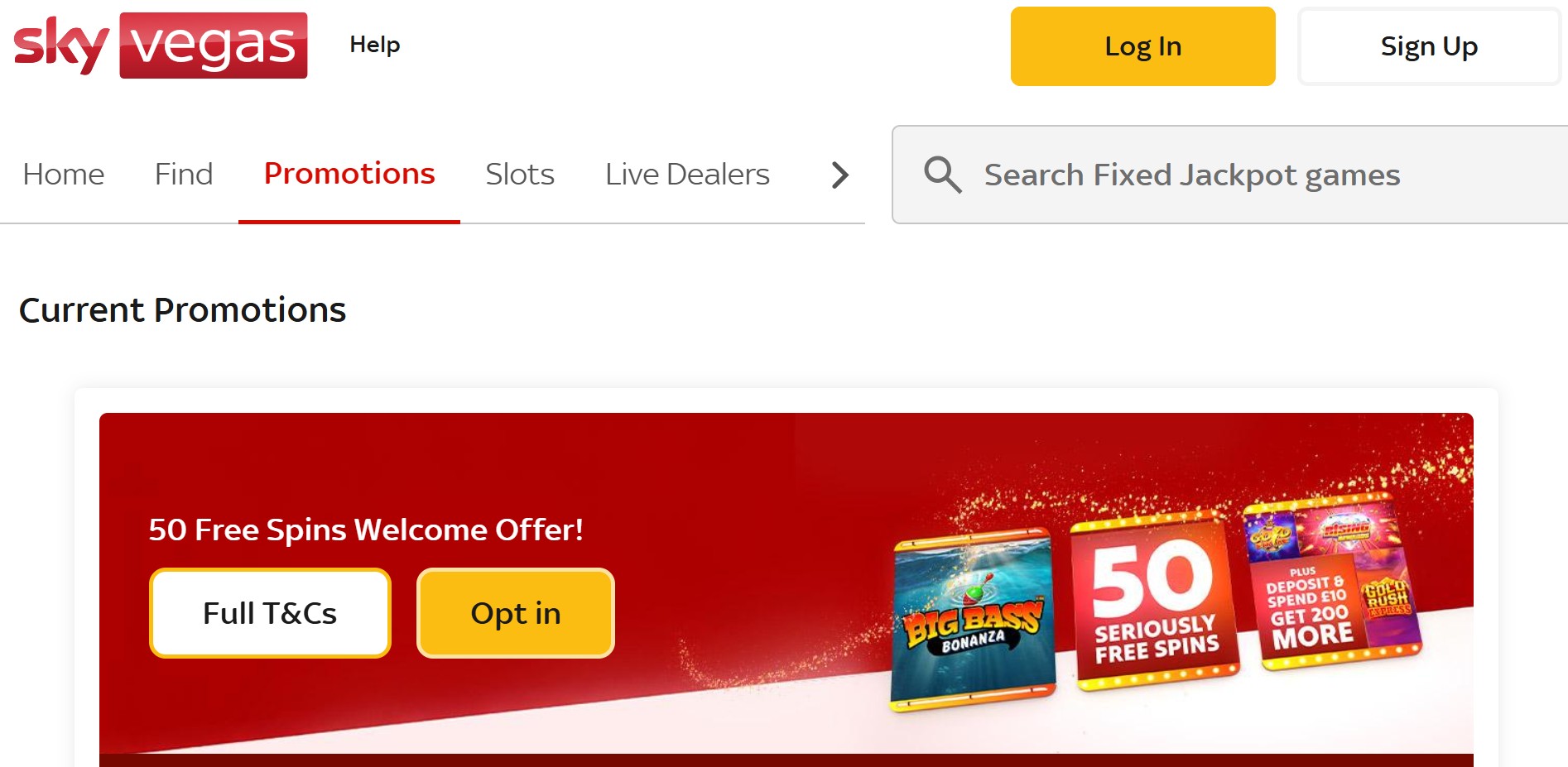Click the Sky Vegas logo
Image resolution: width=1568 pixels, height=767 pixels.
click(x=161, y=46)
